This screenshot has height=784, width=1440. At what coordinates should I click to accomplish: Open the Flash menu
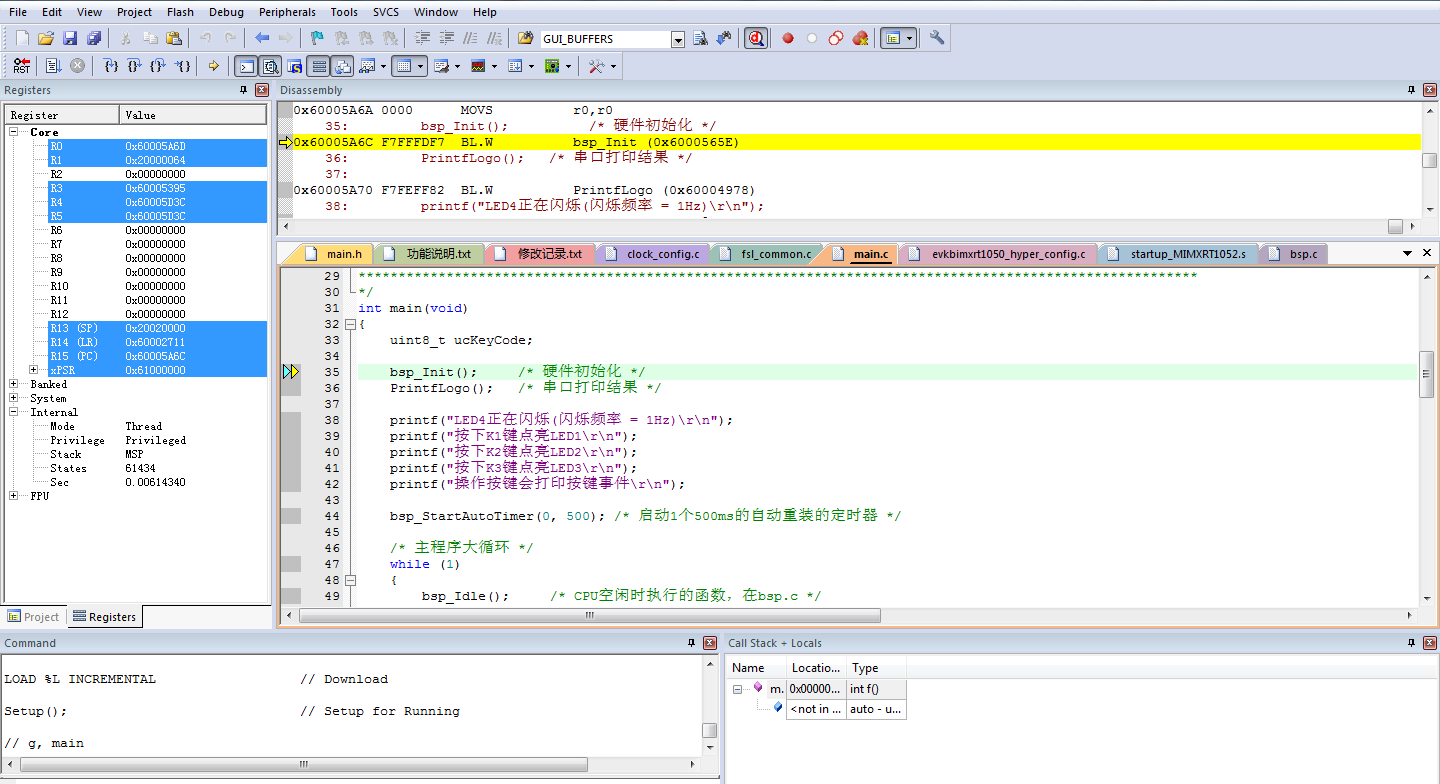181,12
